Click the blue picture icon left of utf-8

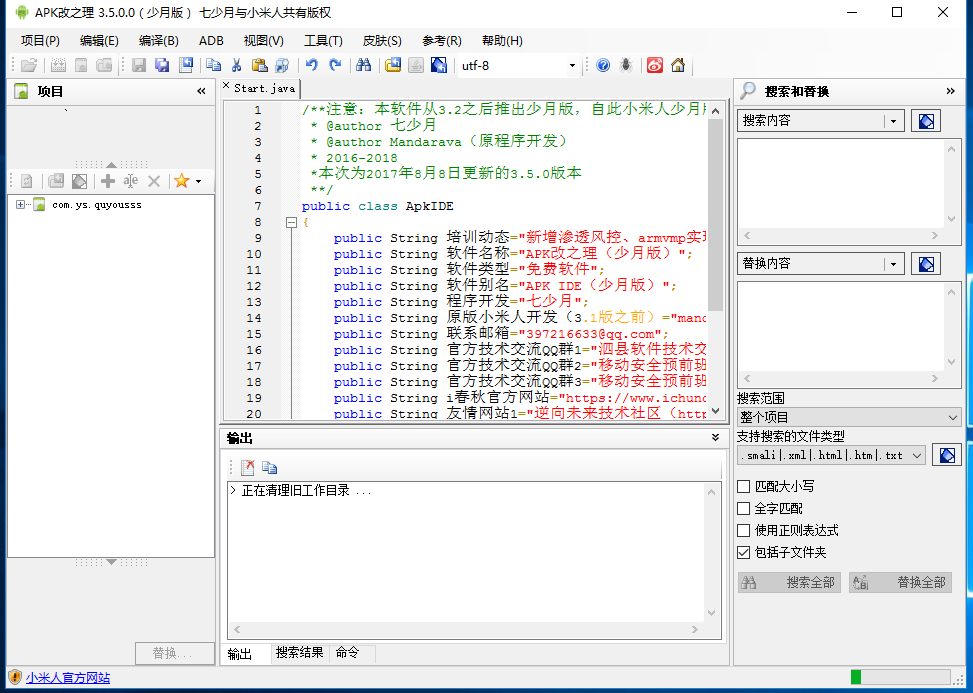pyautogui.click(x=439, y=65)
